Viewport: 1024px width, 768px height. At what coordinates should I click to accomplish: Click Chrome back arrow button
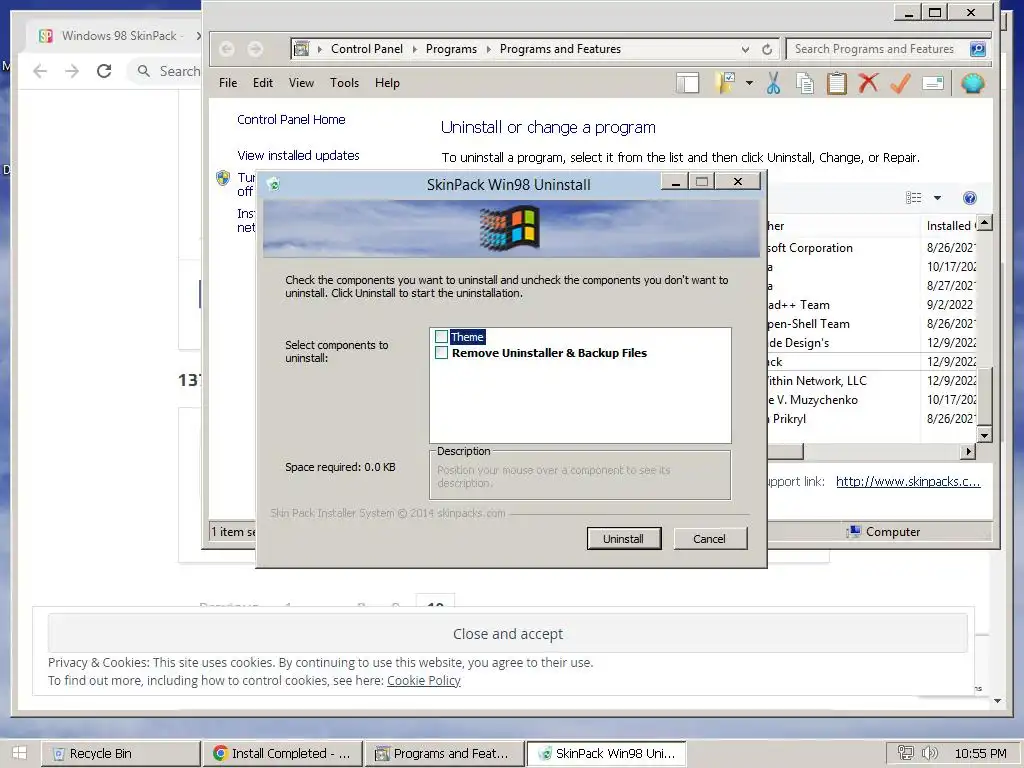[40, 71]
